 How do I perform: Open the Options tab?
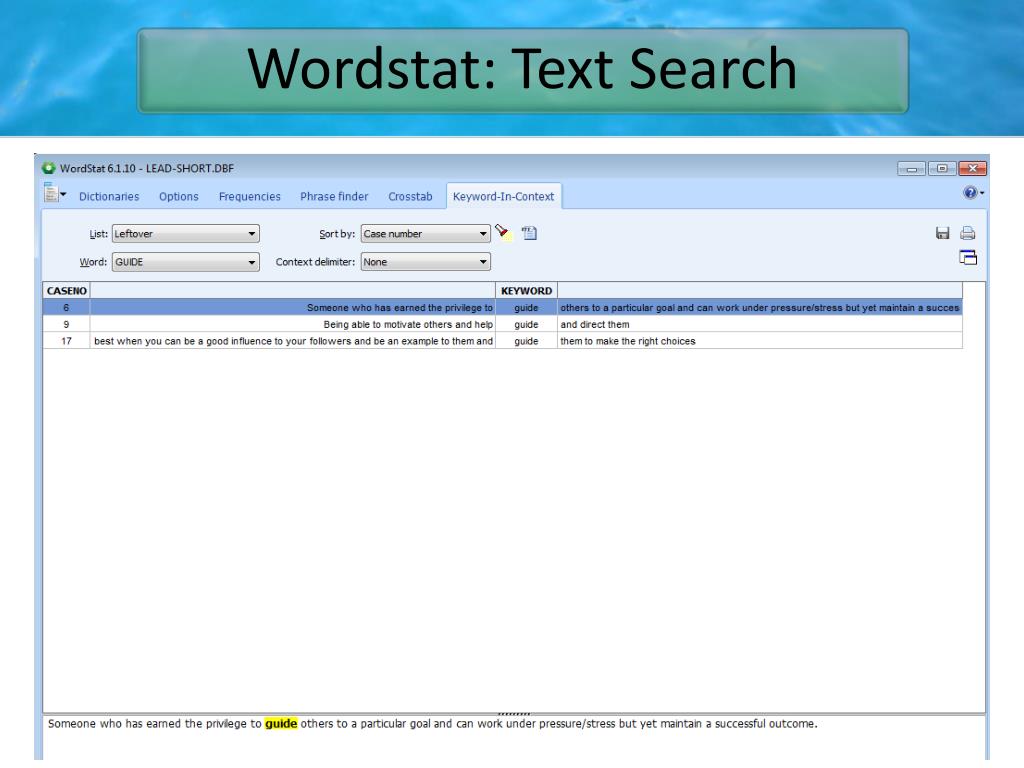click(x=178, y=197)
